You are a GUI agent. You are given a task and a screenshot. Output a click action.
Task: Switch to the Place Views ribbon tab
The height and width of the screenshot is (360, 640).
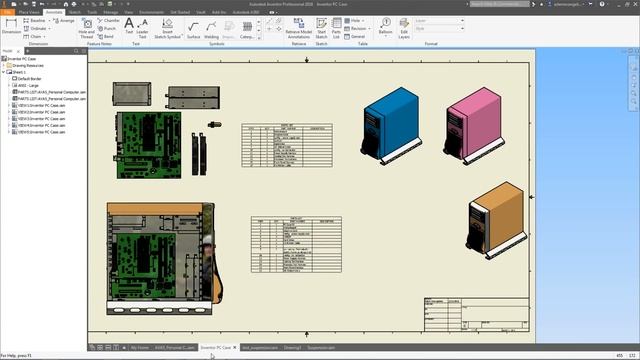[x=29, y=12]
